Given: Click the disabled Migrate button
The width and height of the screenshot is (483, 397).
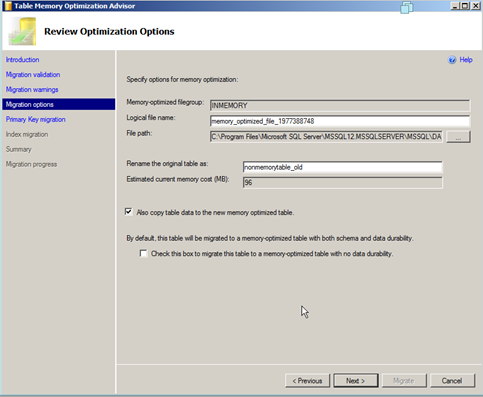Looking at the screenshot, I should pyautogui.click(x=404, y=381).
